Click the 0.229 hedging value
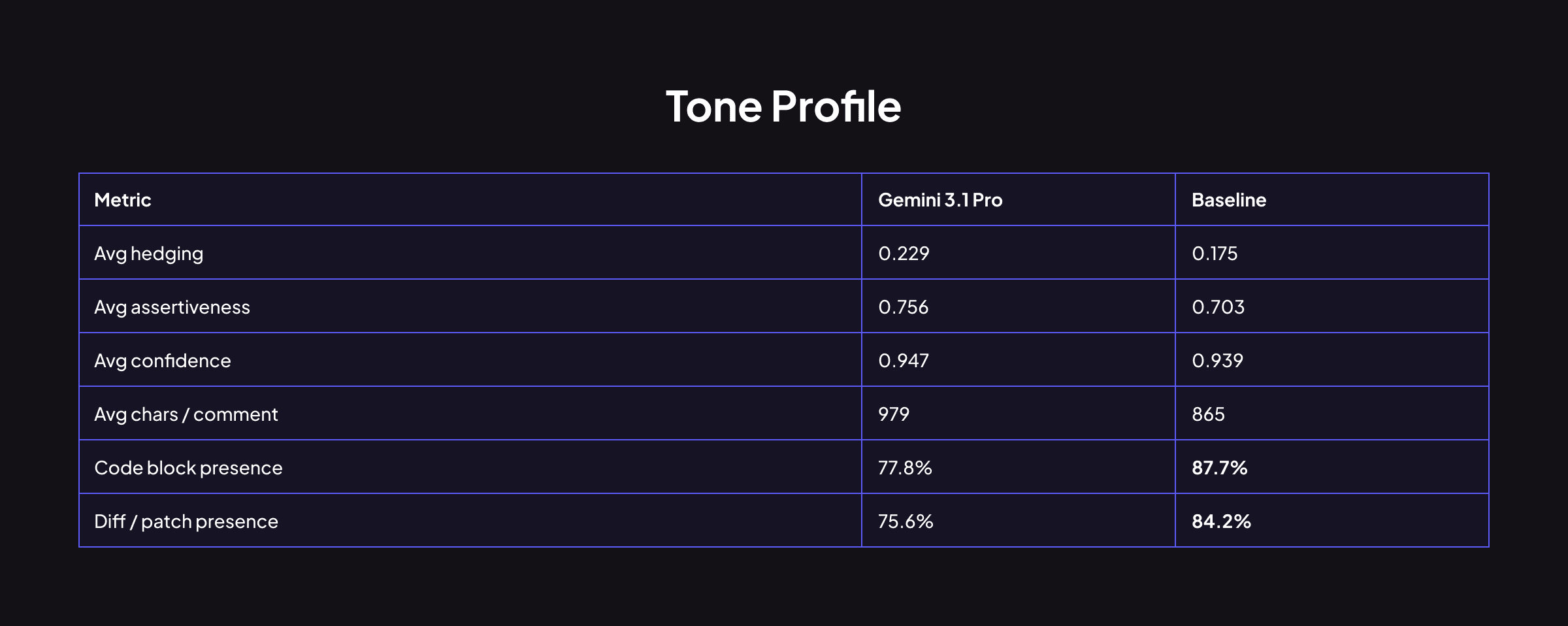The height and width of the screenshot is (626, 1568). click(904, 254)
